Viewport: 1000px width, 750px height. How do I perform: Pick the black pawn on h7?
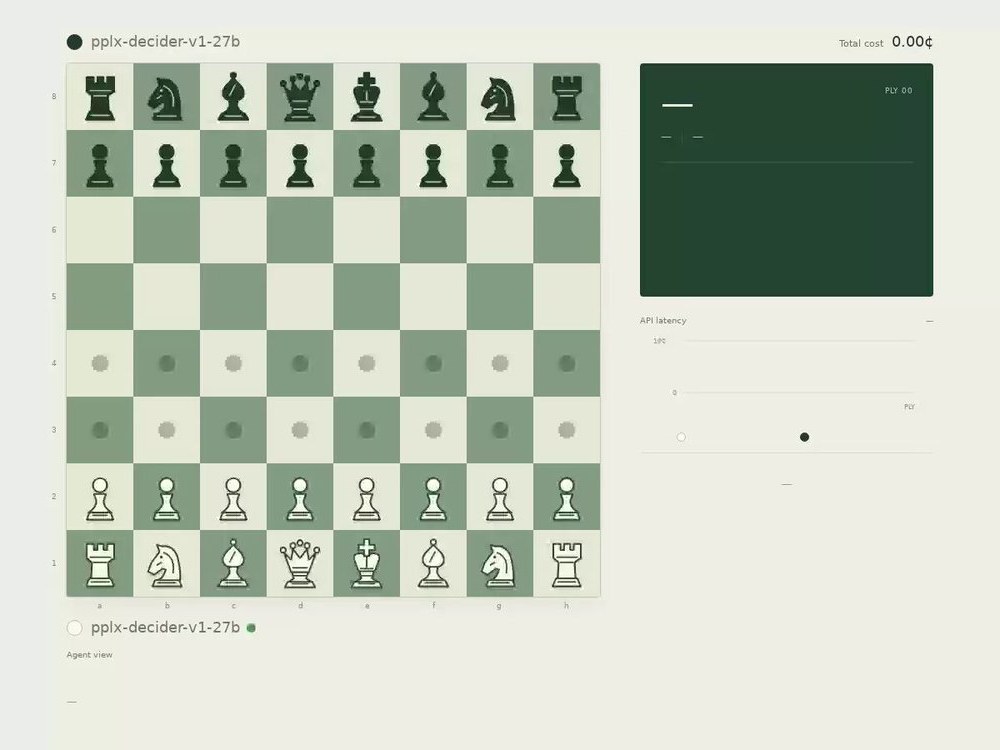pyautogui.click(x=566, y=166)
